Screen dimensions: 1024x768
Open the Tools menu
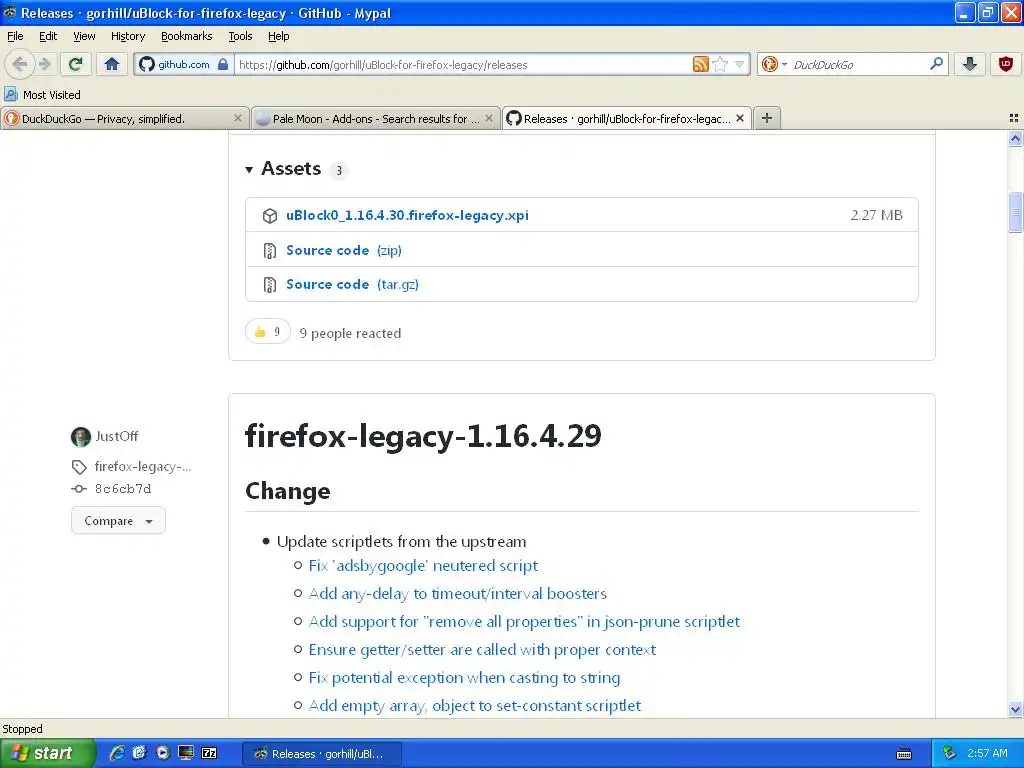240,36
